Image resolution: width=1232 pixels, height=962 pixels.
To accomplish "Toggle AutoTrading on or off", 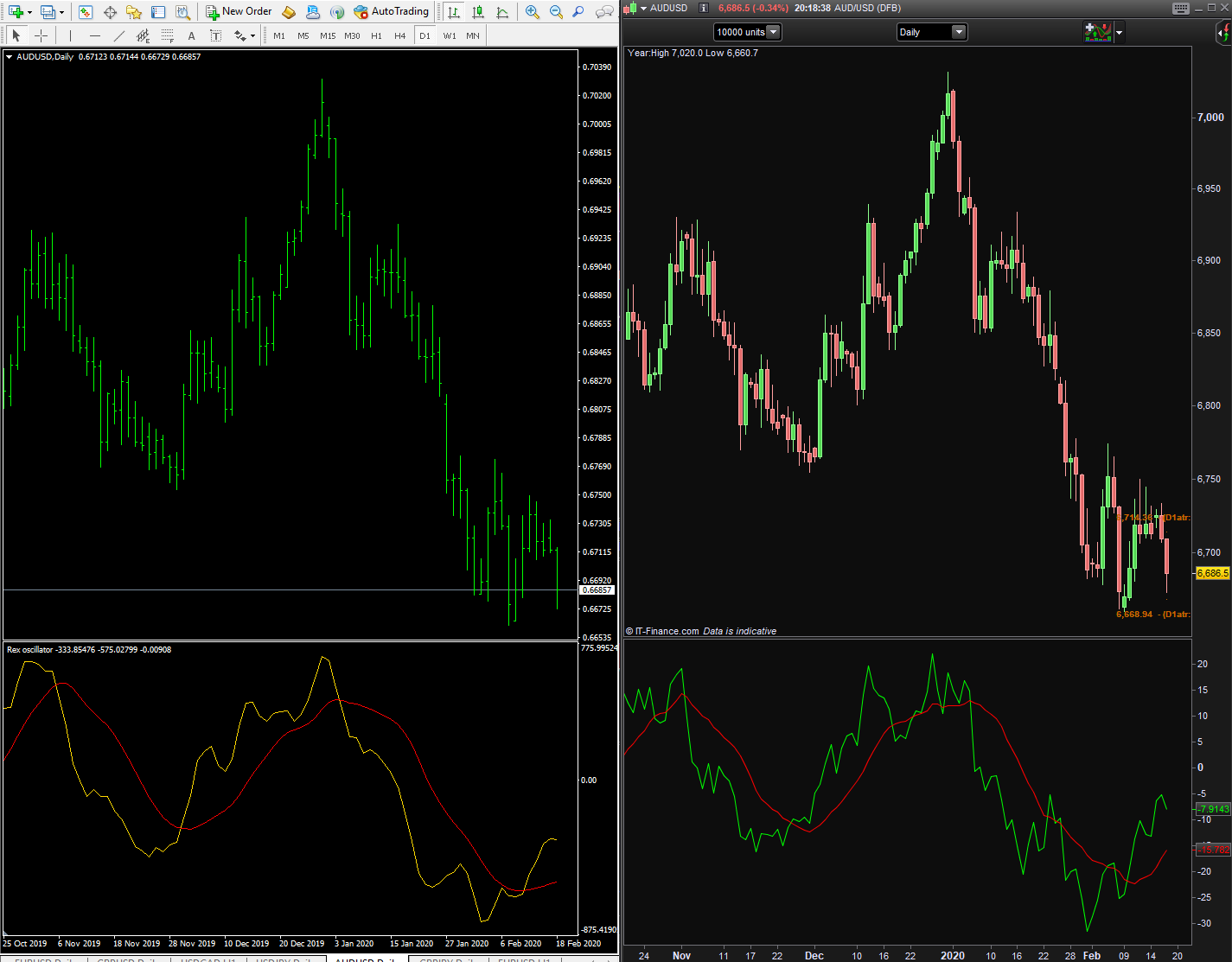I will pyautogui.click(x=391, y=12).
